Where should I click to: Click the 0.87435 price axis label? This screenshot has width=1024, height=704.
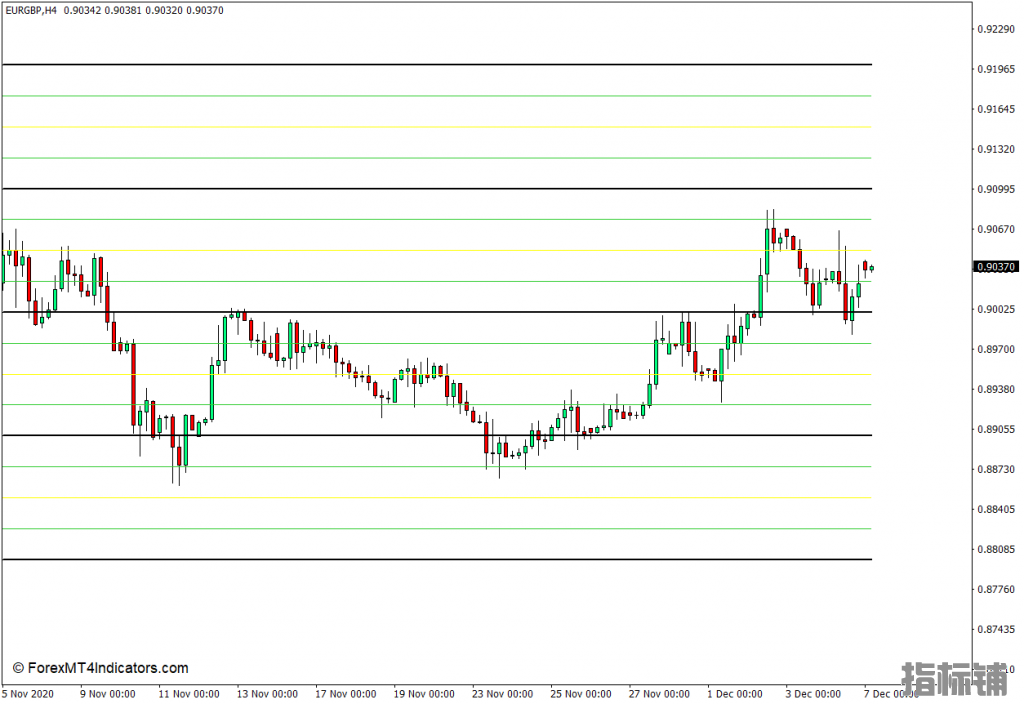point(996,629)
